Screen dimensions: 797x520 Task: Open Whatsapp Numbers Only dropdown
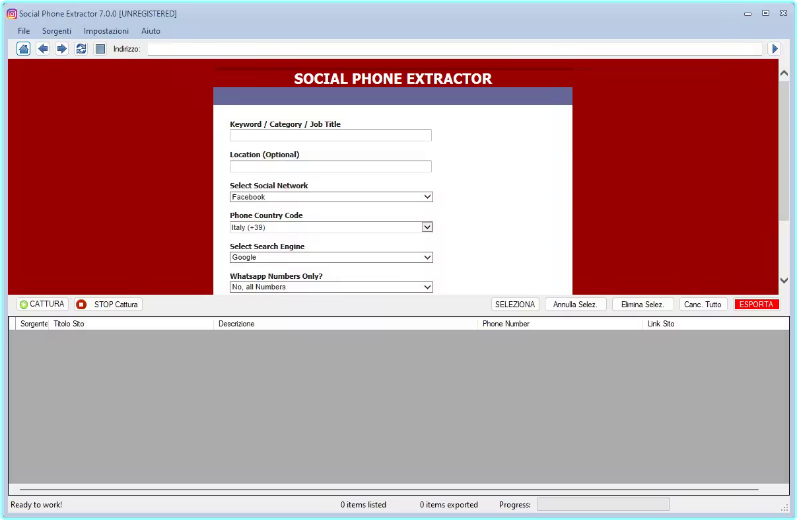point(331,287)
